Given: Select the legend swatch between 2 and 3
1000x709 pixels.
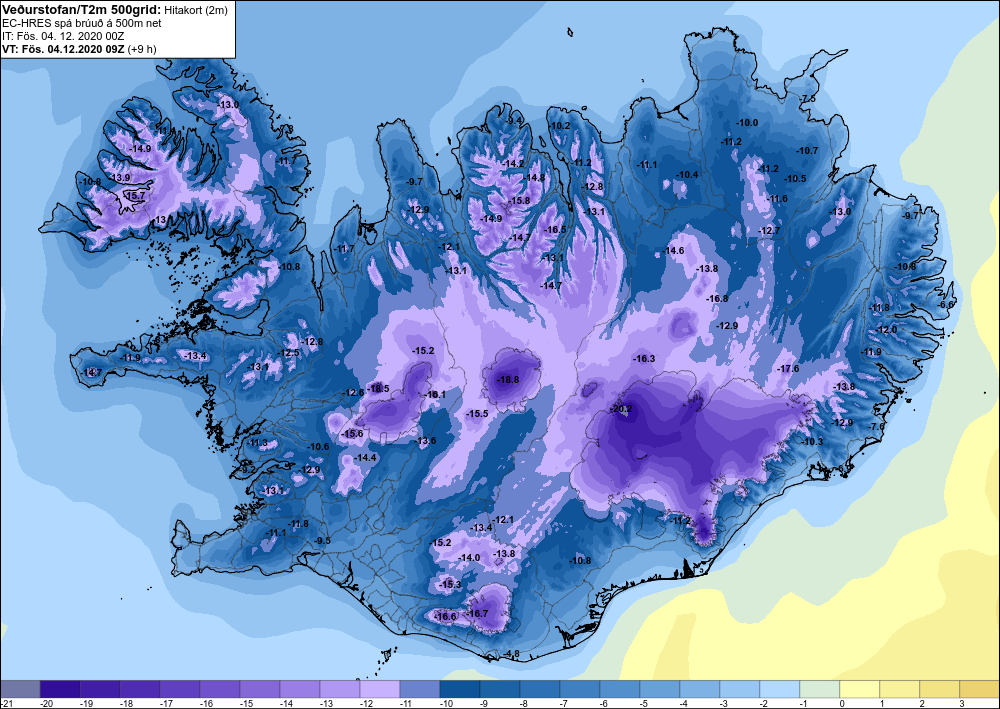Looking at the screenshot, I should tap(939, 689).
